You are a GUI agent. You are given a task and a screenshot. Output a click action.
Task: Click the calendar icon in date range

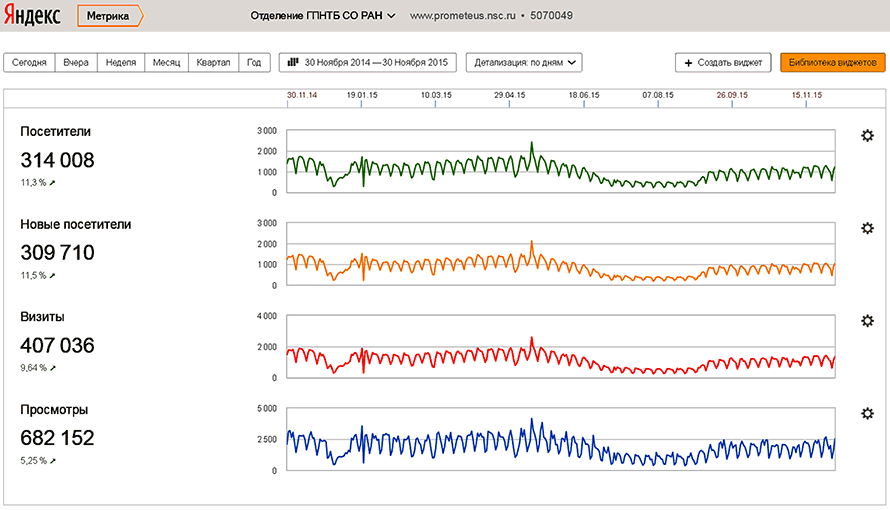point(293,62)
